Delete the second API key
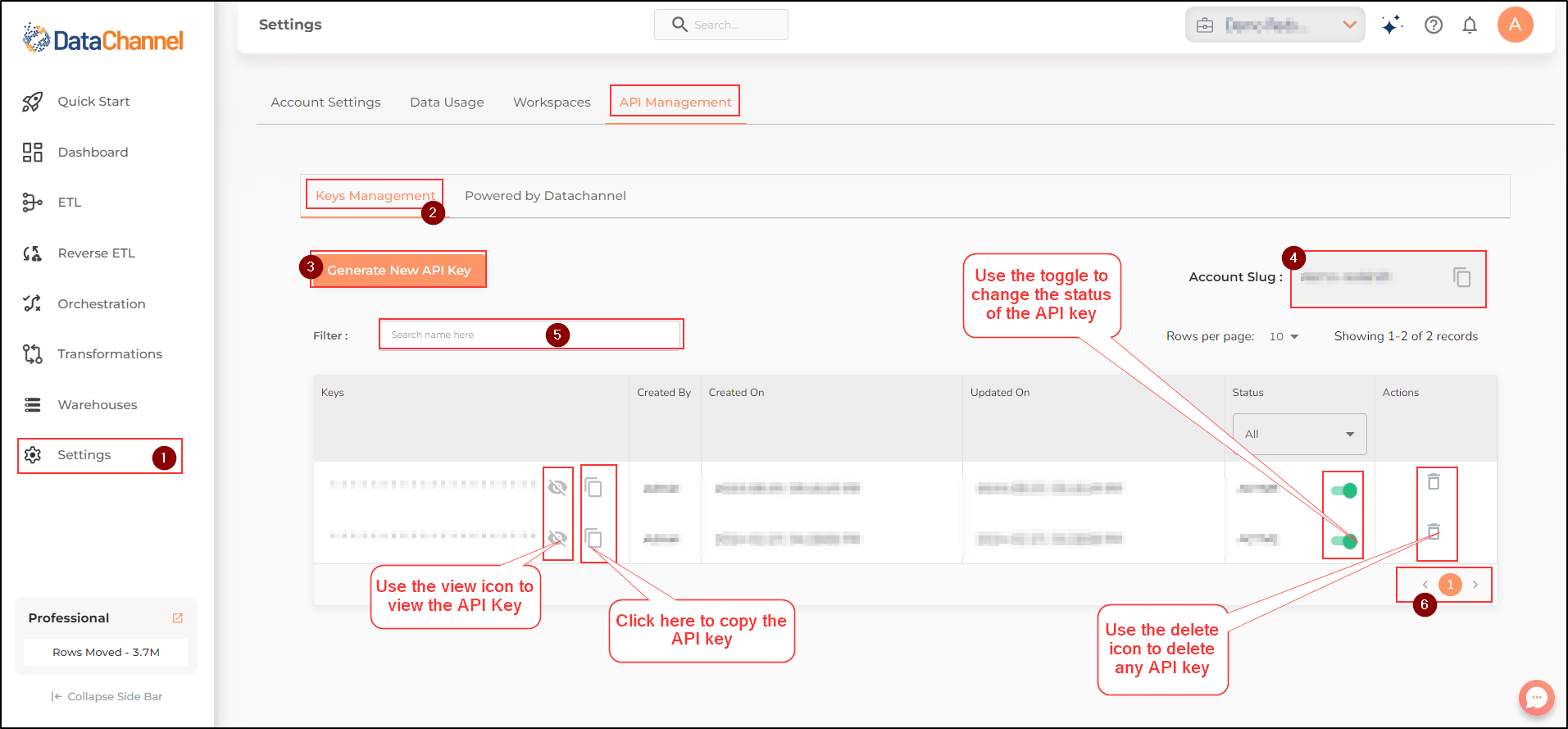Image resolution: width=1568 pixels, height=729 pixels. 1434,531
